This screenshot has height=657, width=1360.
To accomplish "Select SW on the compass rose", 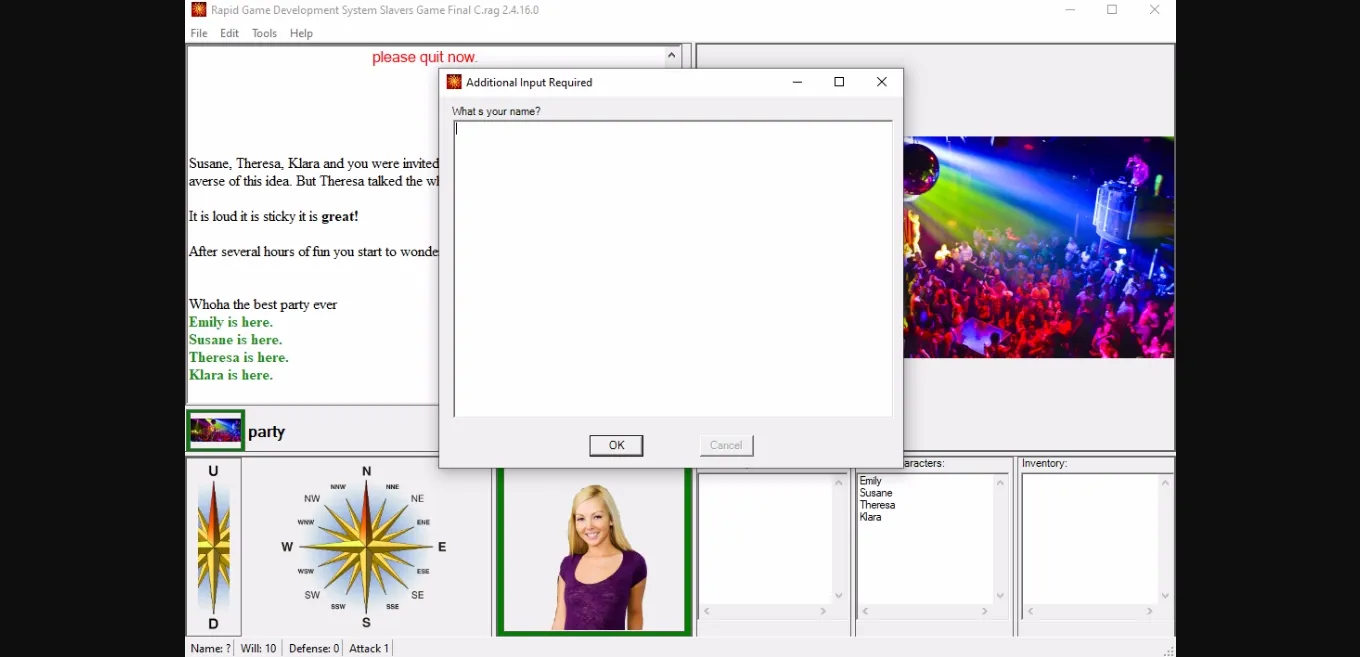I will click(313, 595).
